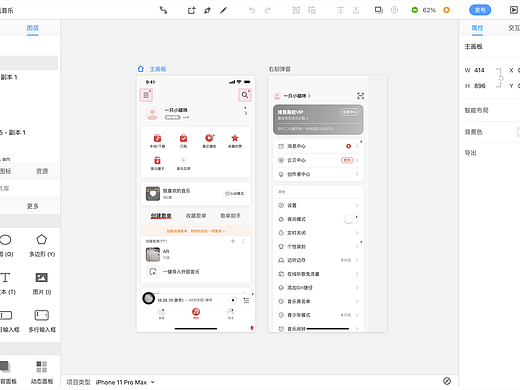520x390 pixels.
Task: Open the 属性 properties tab
Action: pyautogui.click(x=477, y=28)
